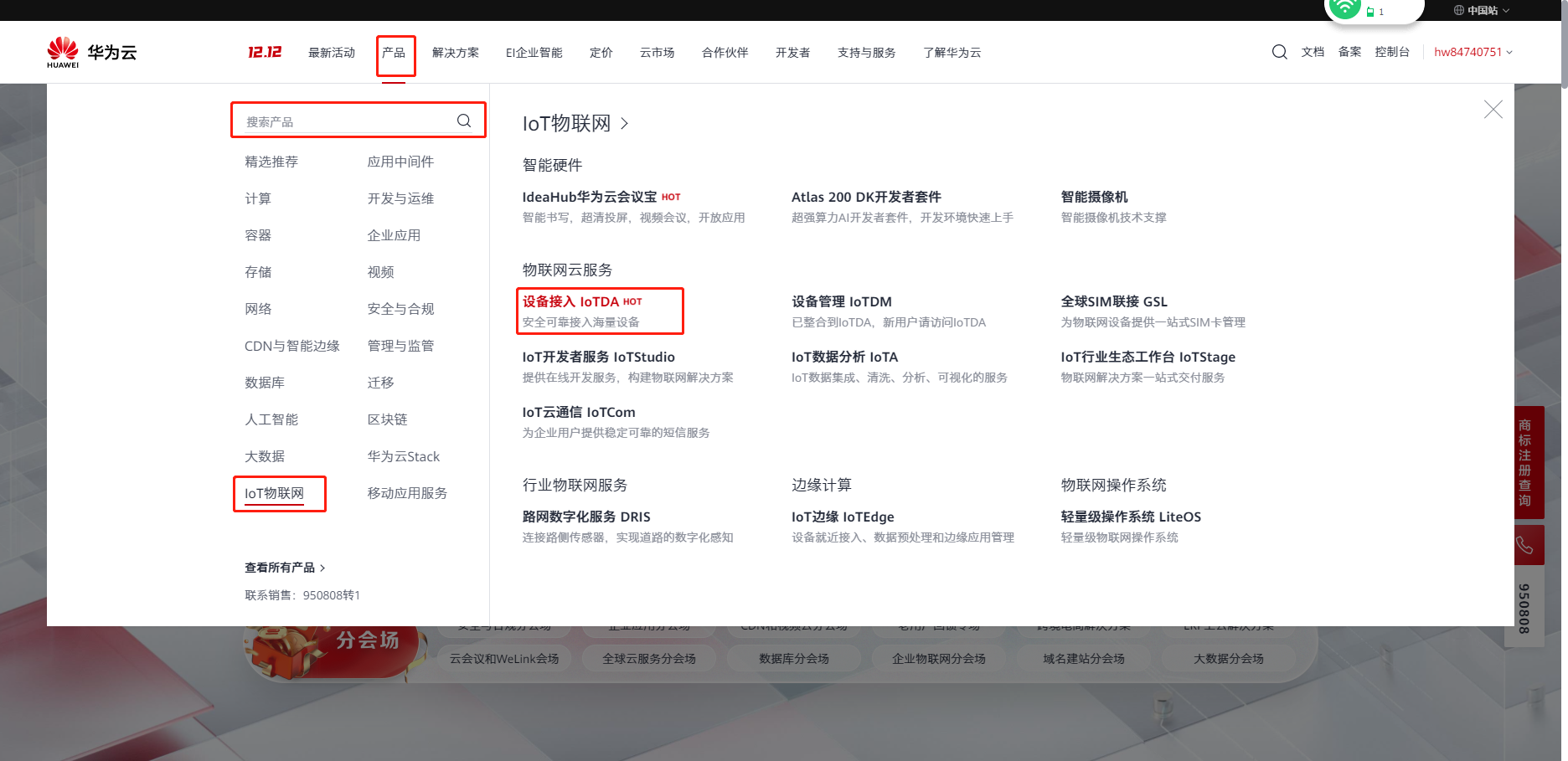This screenshot has width=1568, height=761.
Task: Open 查看所有产品 link
Action: tap(285, 568)
